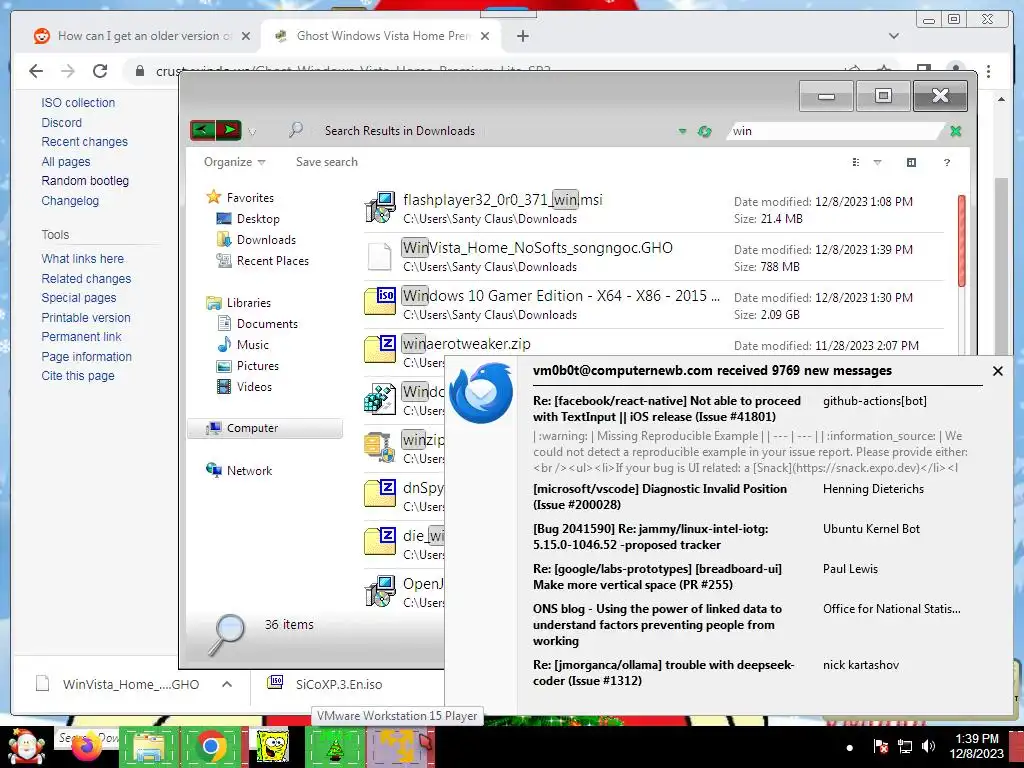Open the jmorganca/ollama deepseek-coder message
This screenshot has width=1024, height=768.
[664, 673]
